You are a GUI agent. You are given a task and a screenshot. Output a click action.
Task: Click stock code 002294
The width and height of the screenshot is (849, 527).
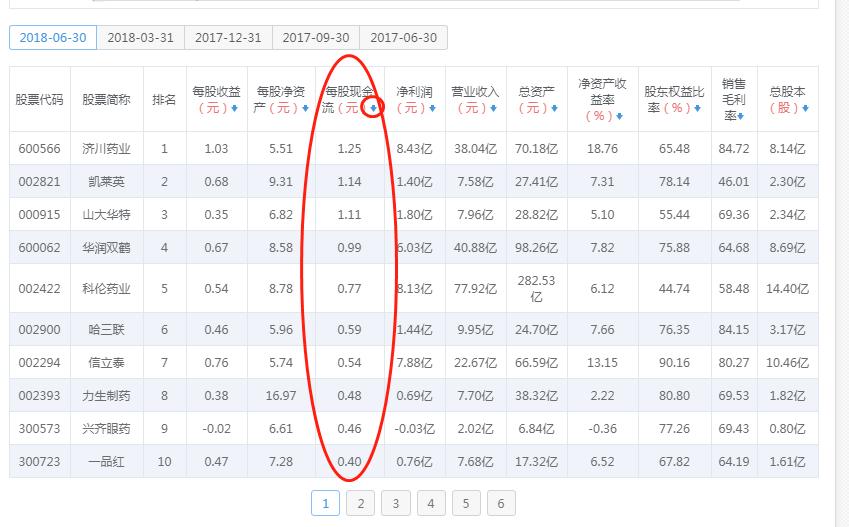[x=40, y=362]
